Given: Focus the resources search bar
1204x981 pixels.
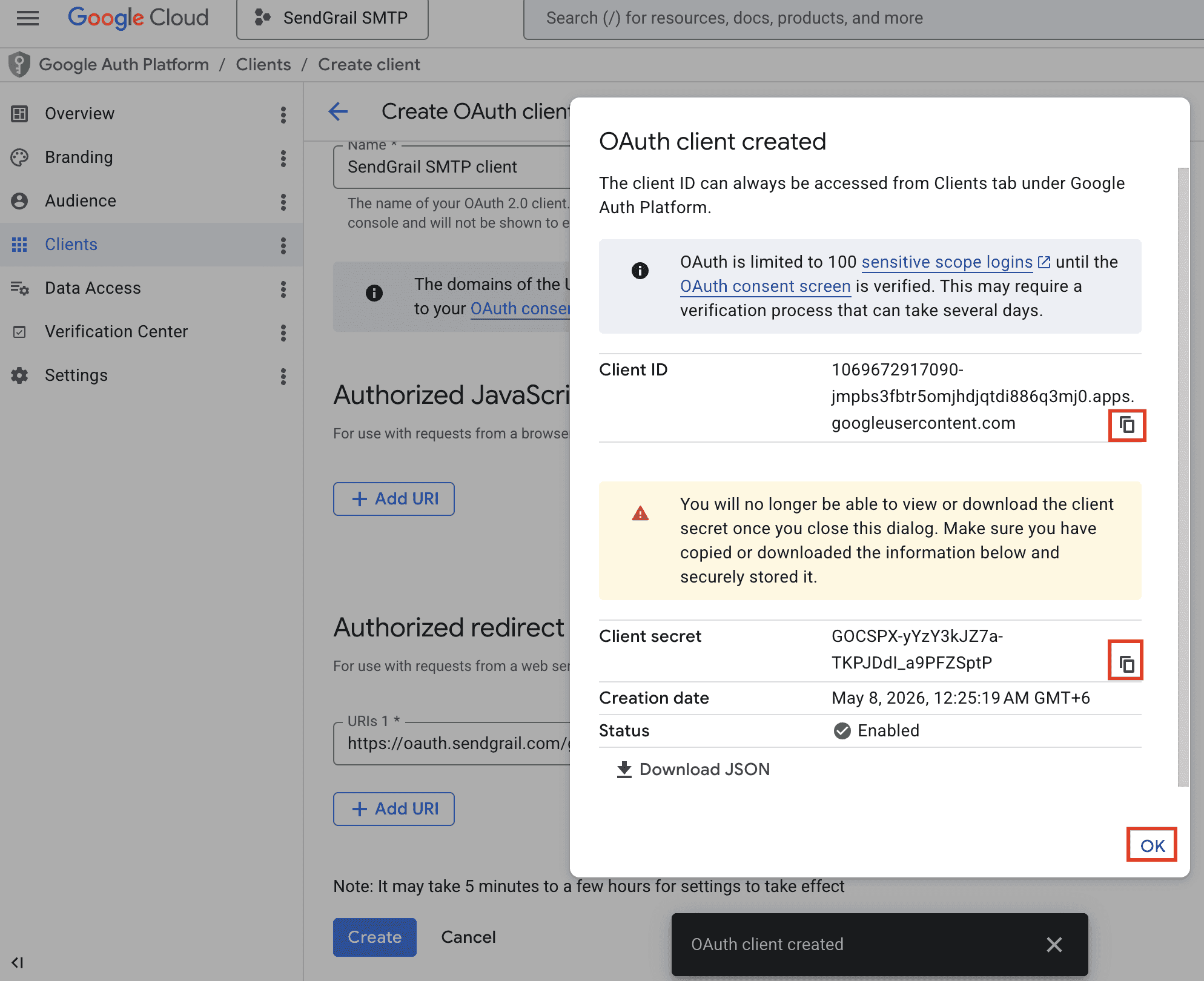Looking at the screenshot, I should pos(863,18).
